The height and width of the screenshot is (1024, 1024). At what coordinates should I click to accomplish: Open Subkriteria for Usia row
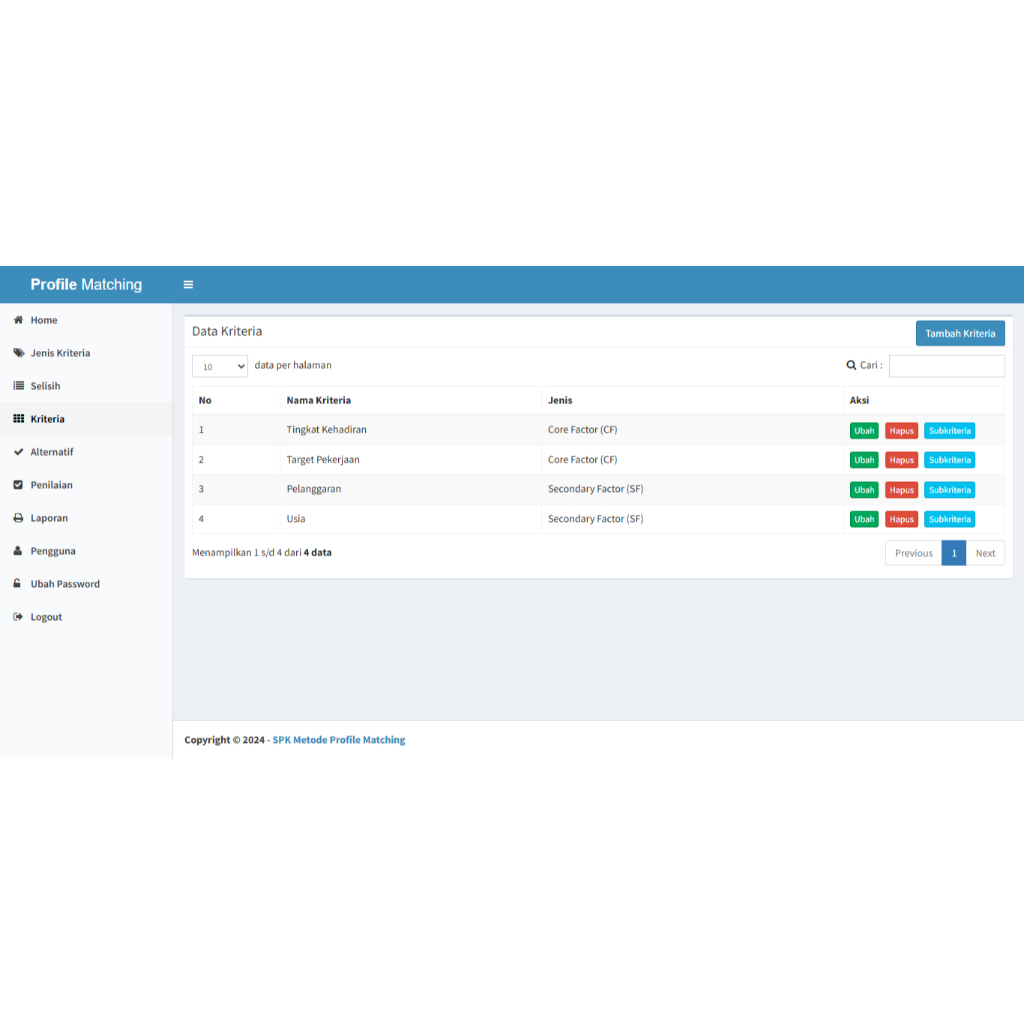click(950, 519)
